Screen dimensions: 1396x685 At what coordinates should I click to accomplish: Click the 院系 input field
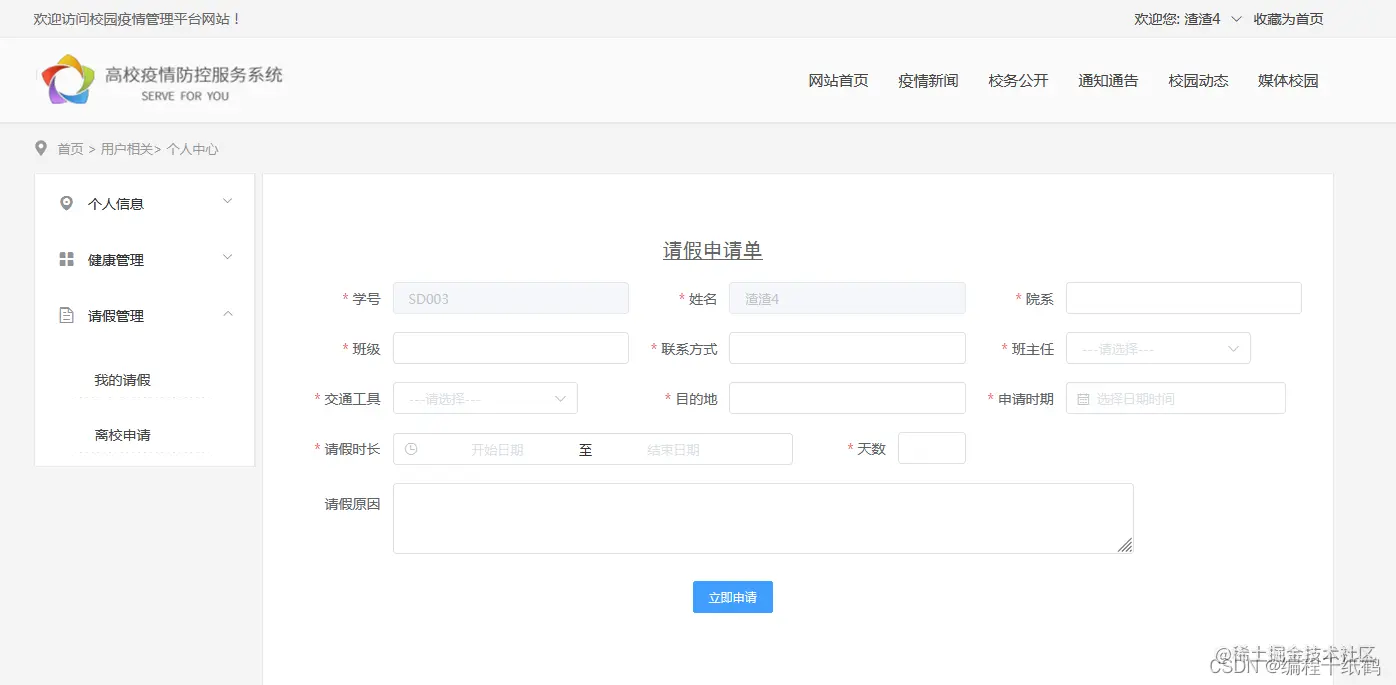(1184, 298)
